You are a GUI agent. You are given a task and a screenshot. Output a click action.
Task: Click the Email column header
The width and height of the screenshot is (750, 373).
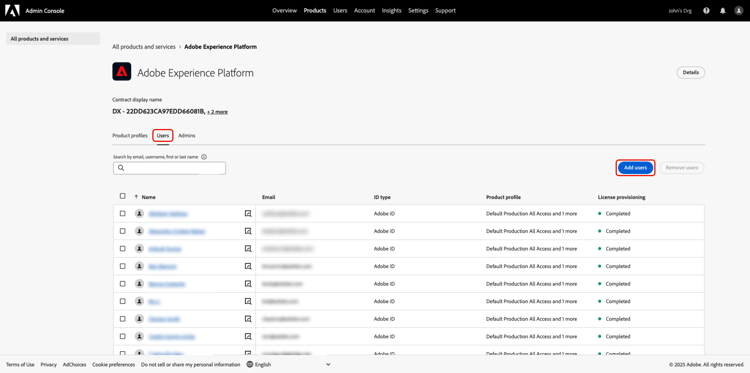coord(268,197)
